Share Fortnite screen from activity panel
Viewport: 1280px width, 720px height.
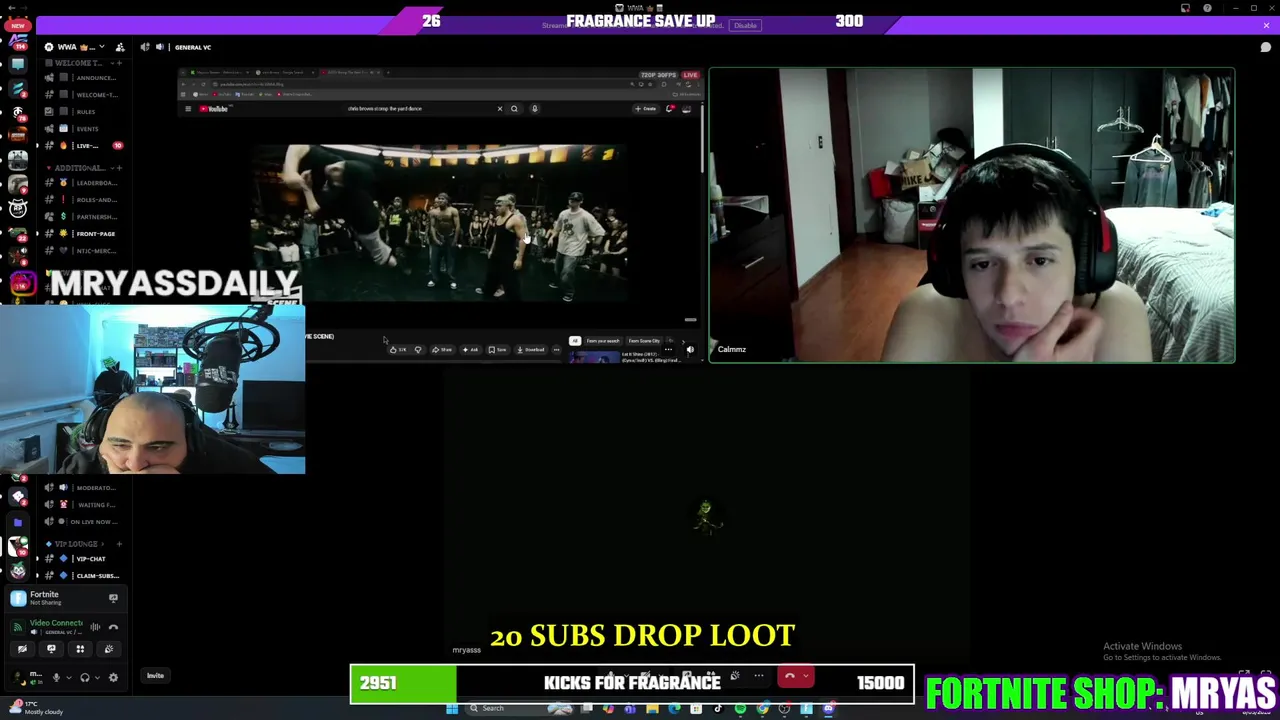[113, 598]
